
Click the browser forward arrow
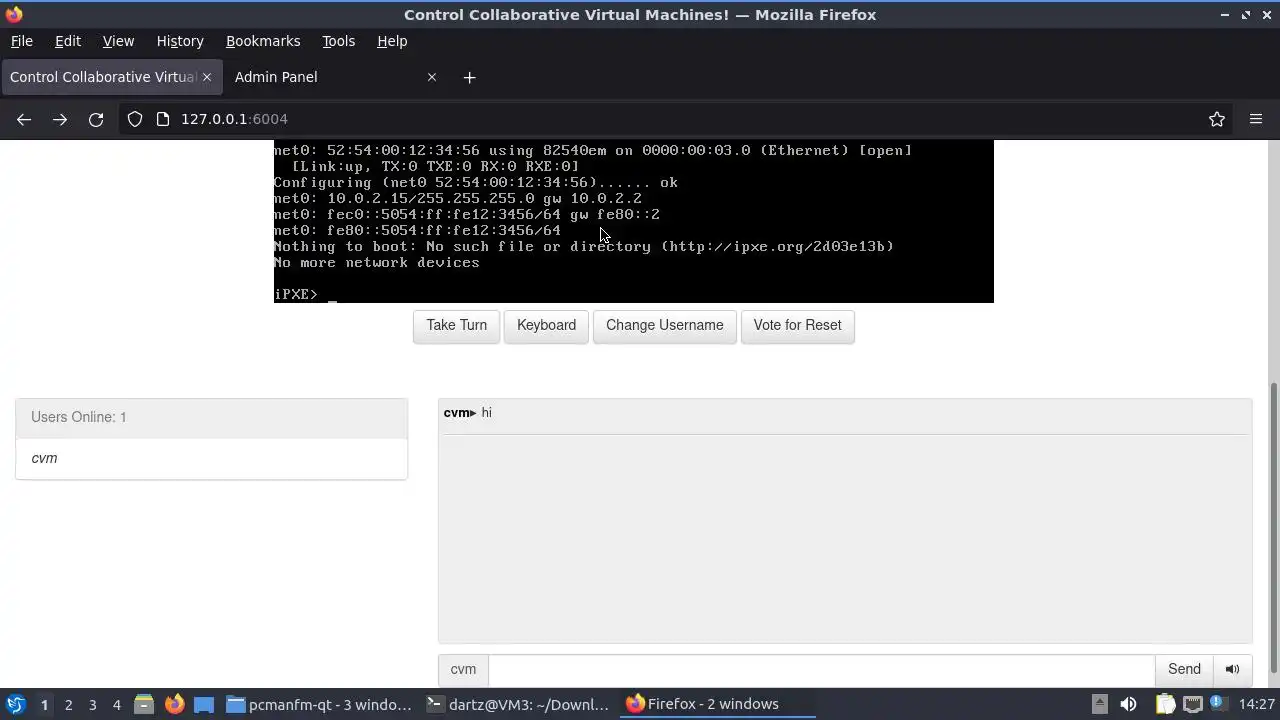pos(60,119)
